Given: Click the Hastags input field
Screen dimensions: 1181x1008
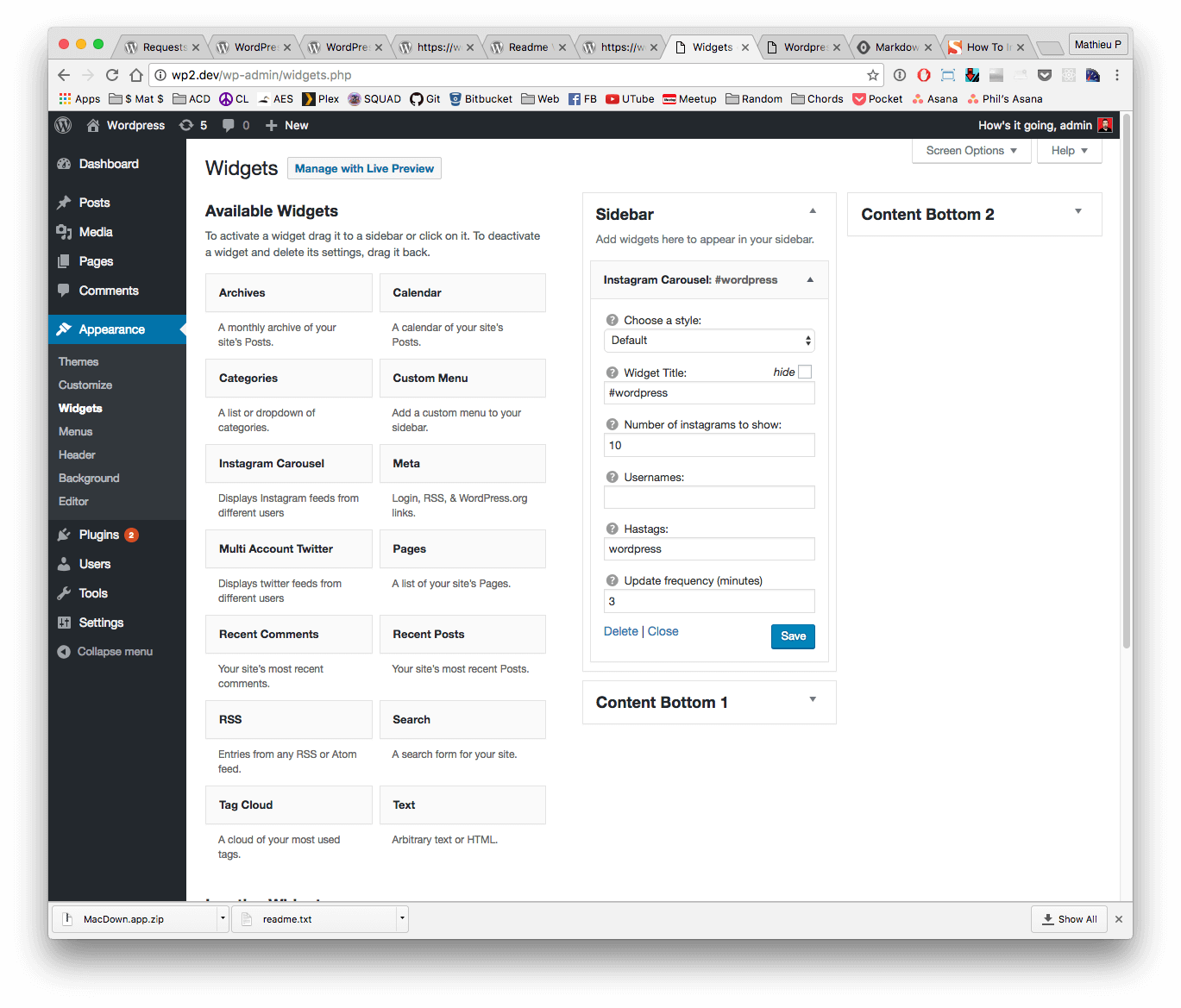Looking at the screenshot, I should tap(709, 549).
